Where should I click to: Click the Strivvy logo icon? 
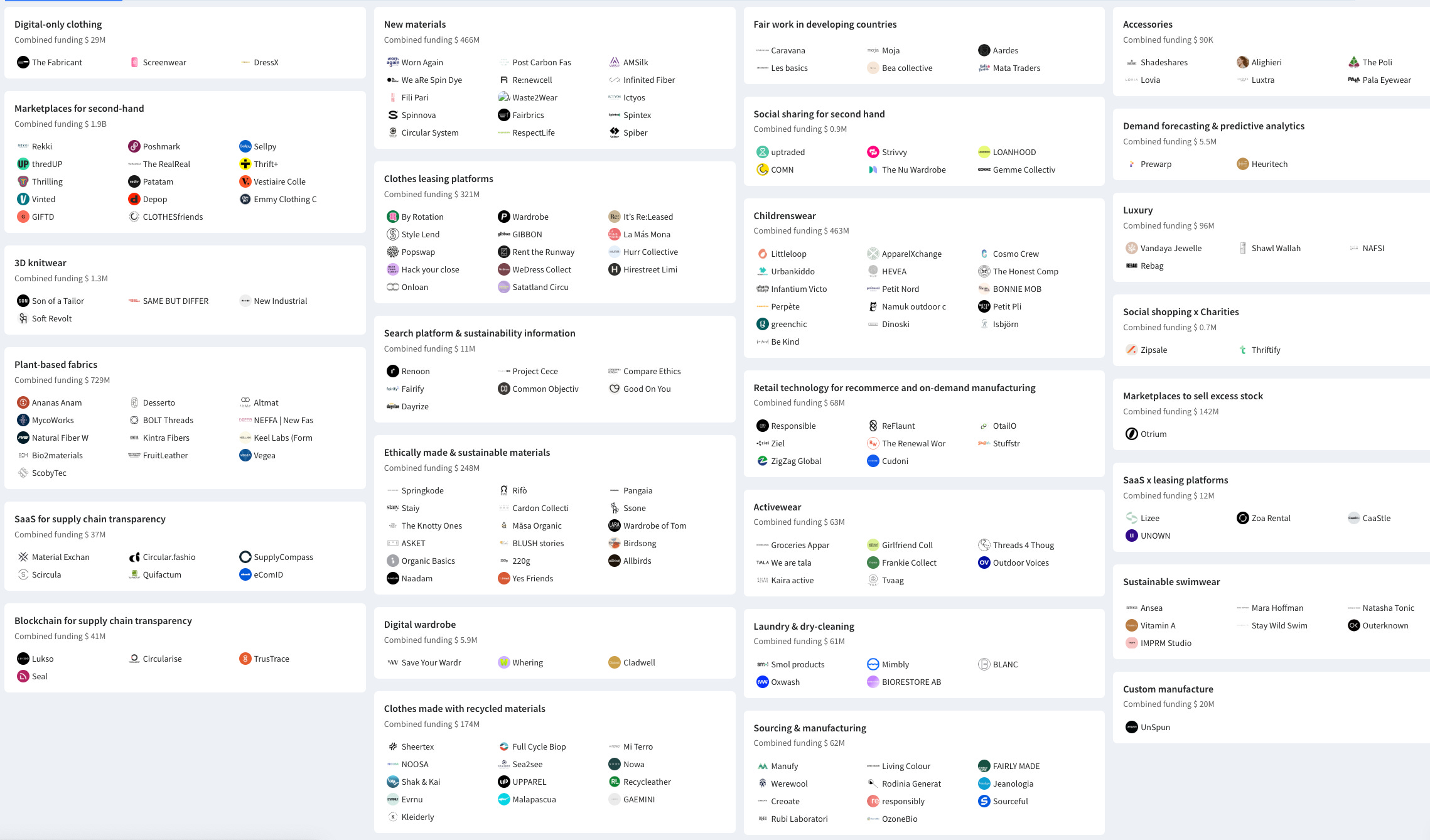873,152
